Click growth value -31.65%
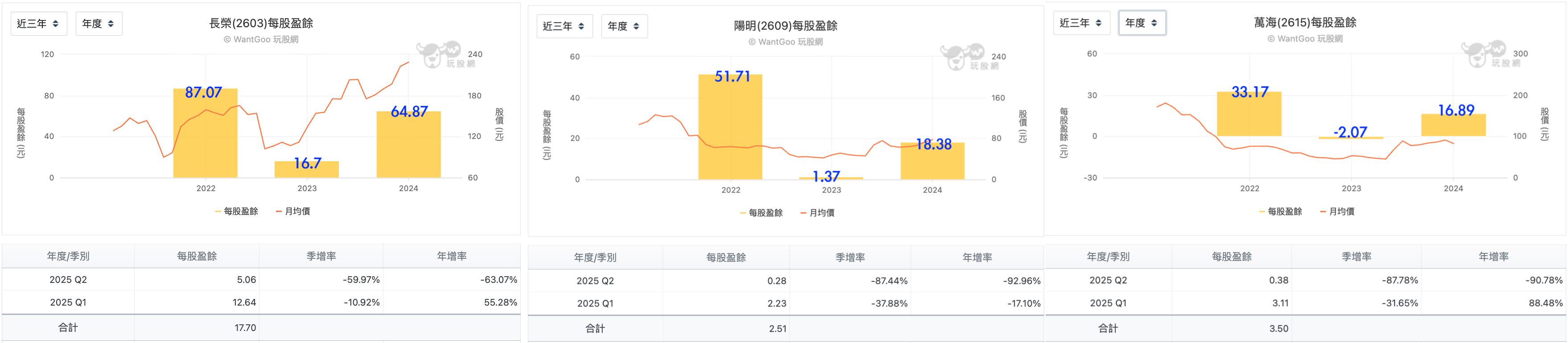 coord(1399,303)
